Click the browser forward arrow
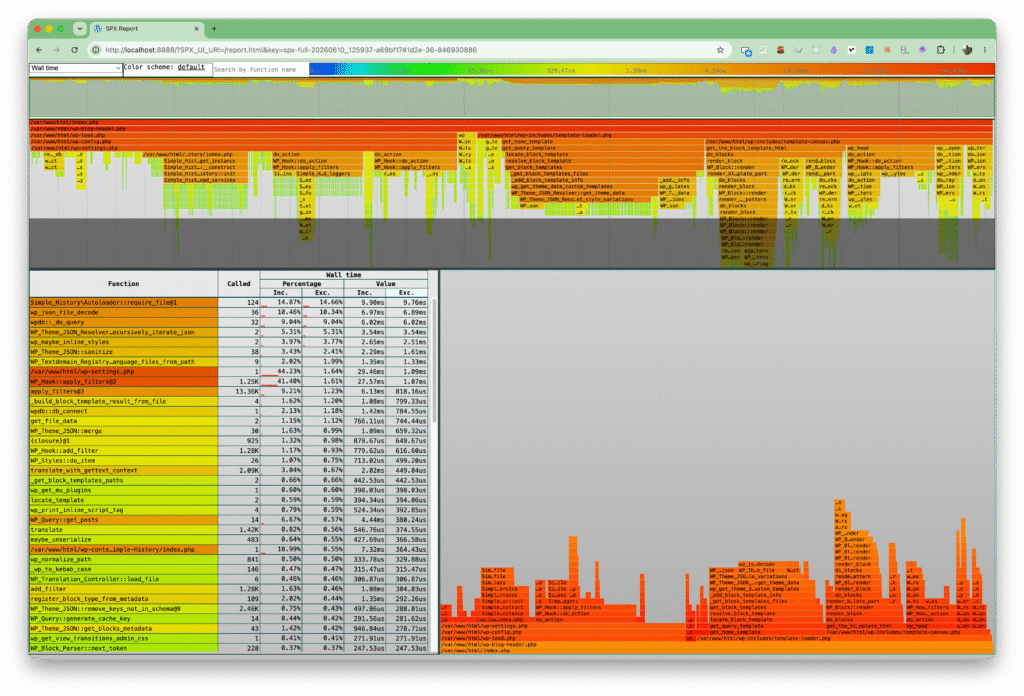1024x696 pixels. pyautogui.click(x=57, y=50)
